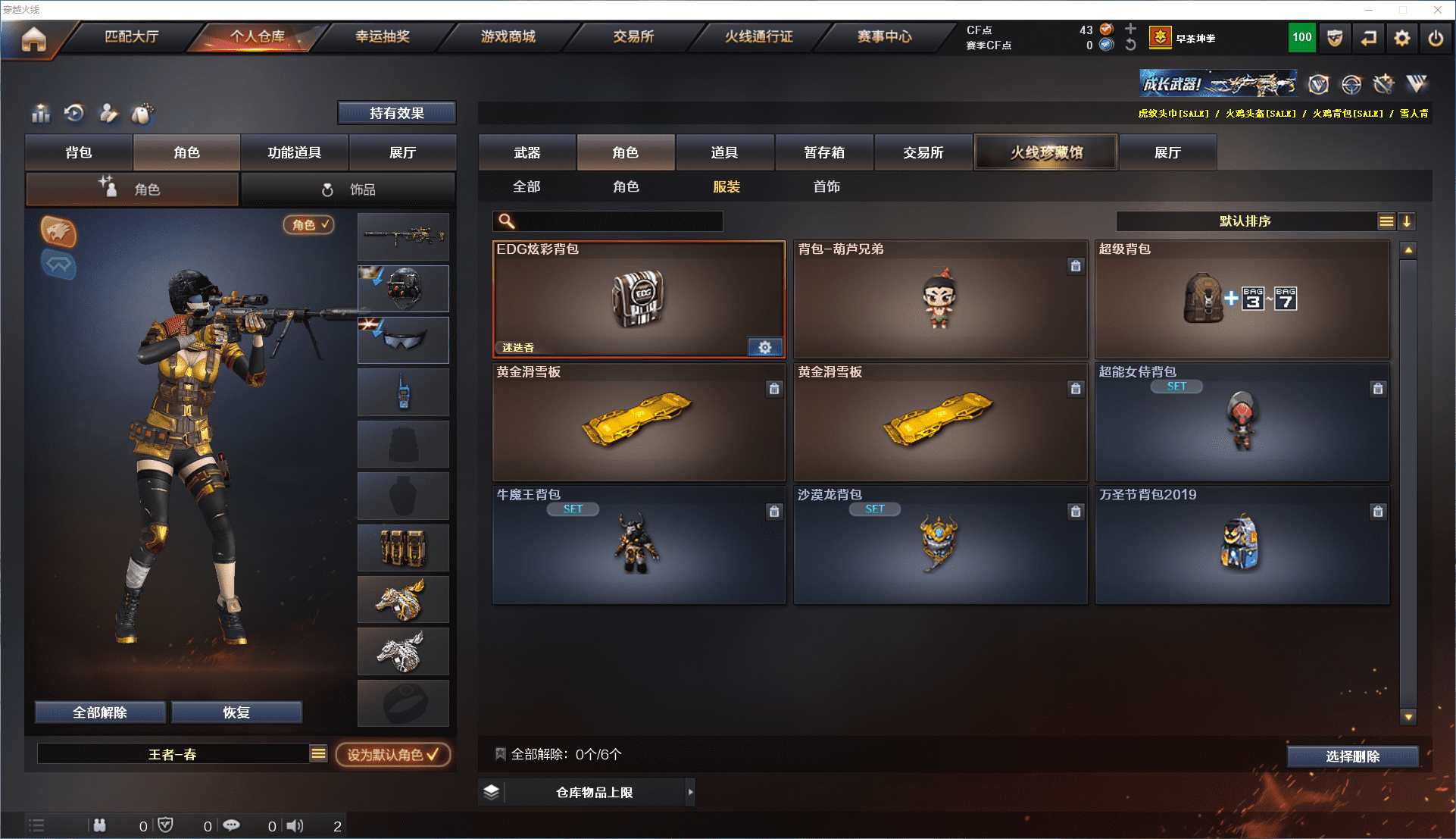This screenshot has height=839, width=1456.
Task: Delete 背包-葫芦兄弟 using its trash icon
Action: [1075, 266]
